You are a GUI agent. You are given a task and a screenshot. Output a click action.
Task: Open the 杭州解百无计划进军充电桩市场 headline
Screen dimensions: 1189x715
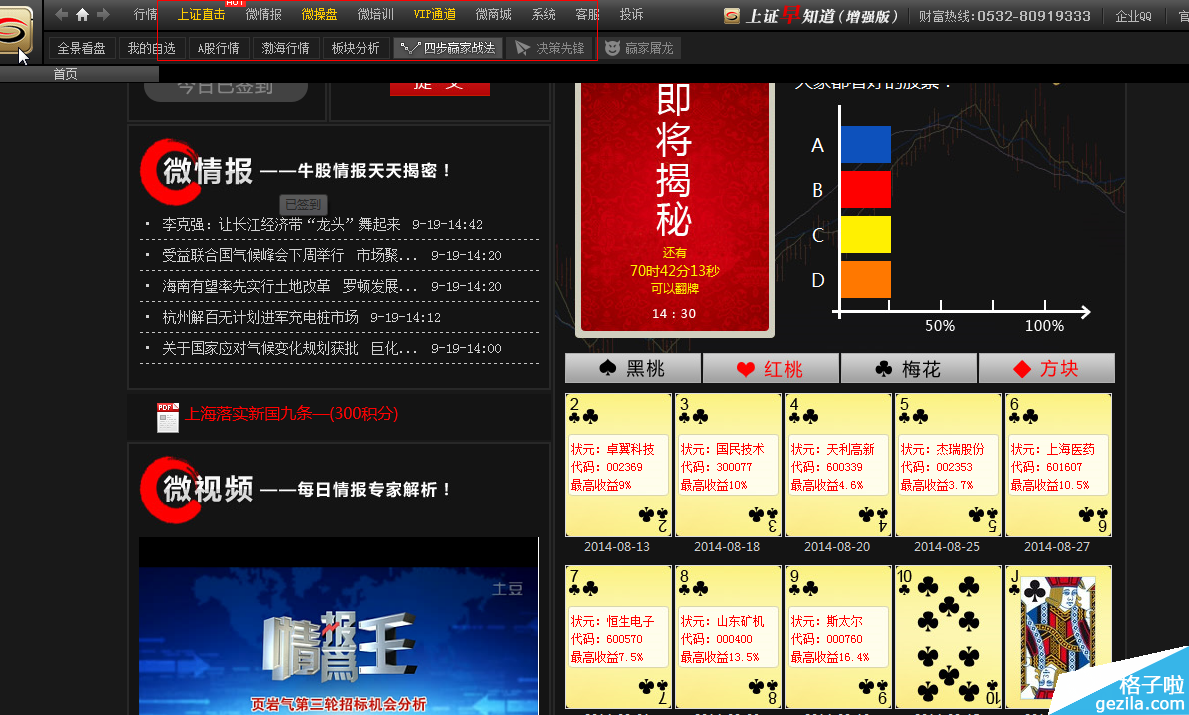pos(260,318)
